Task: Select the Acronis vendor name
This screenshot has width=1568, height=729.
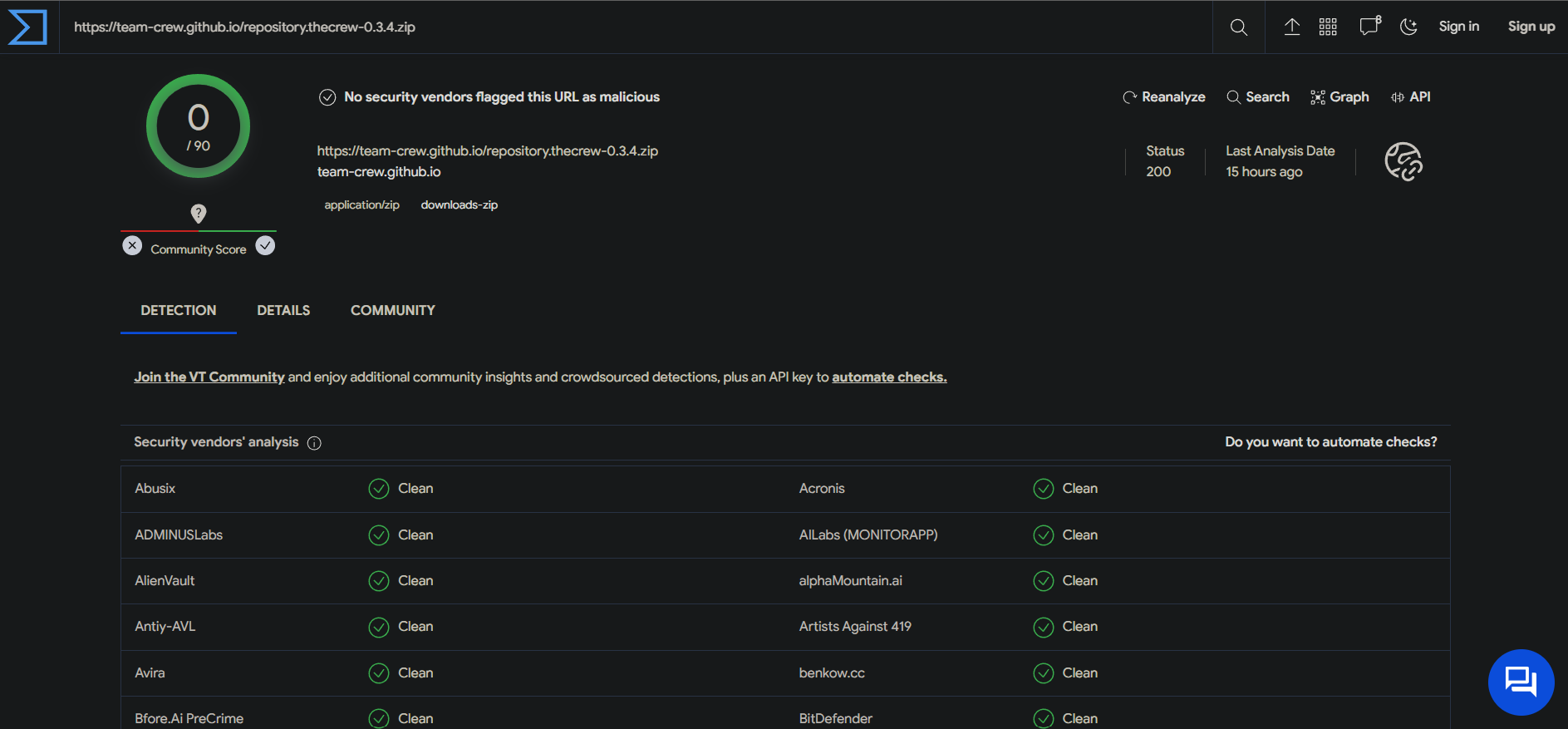Action: click(x=822, y=489)
